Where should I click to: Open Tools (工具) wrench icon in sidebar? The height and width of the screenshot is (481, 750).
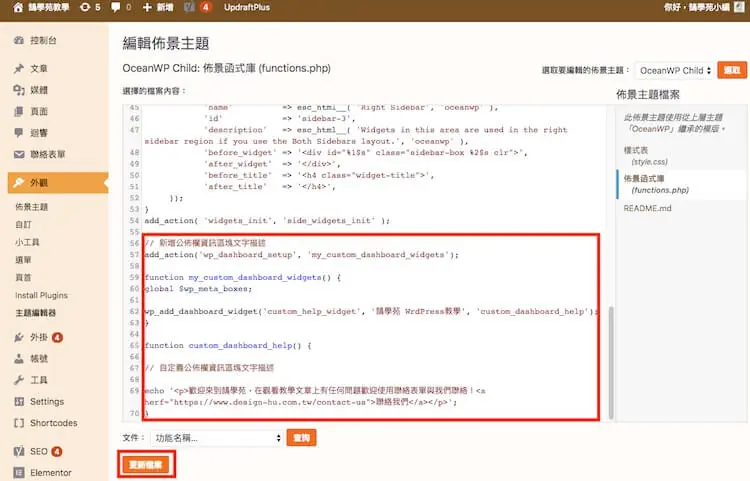click(x=19, y=380)
